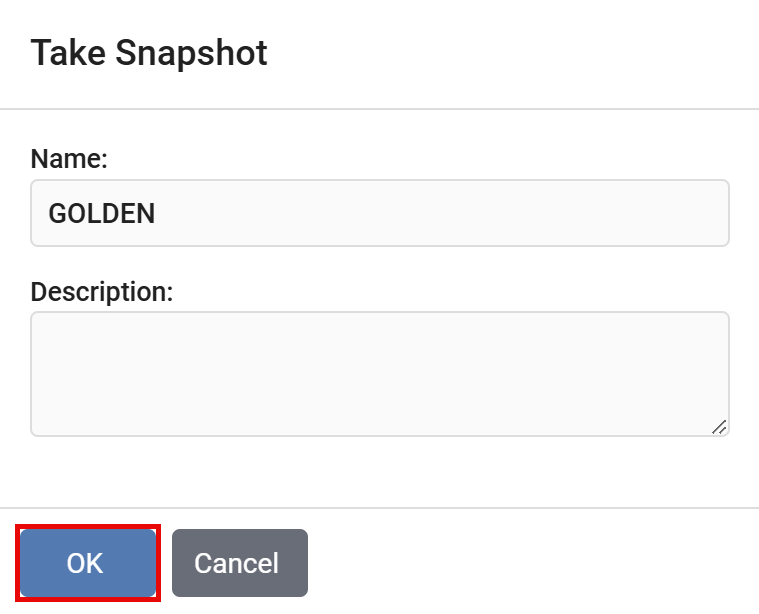This screenshot has width=759, height=614.
Task: Click the word GOLDEN in Name
Action: 102,213
